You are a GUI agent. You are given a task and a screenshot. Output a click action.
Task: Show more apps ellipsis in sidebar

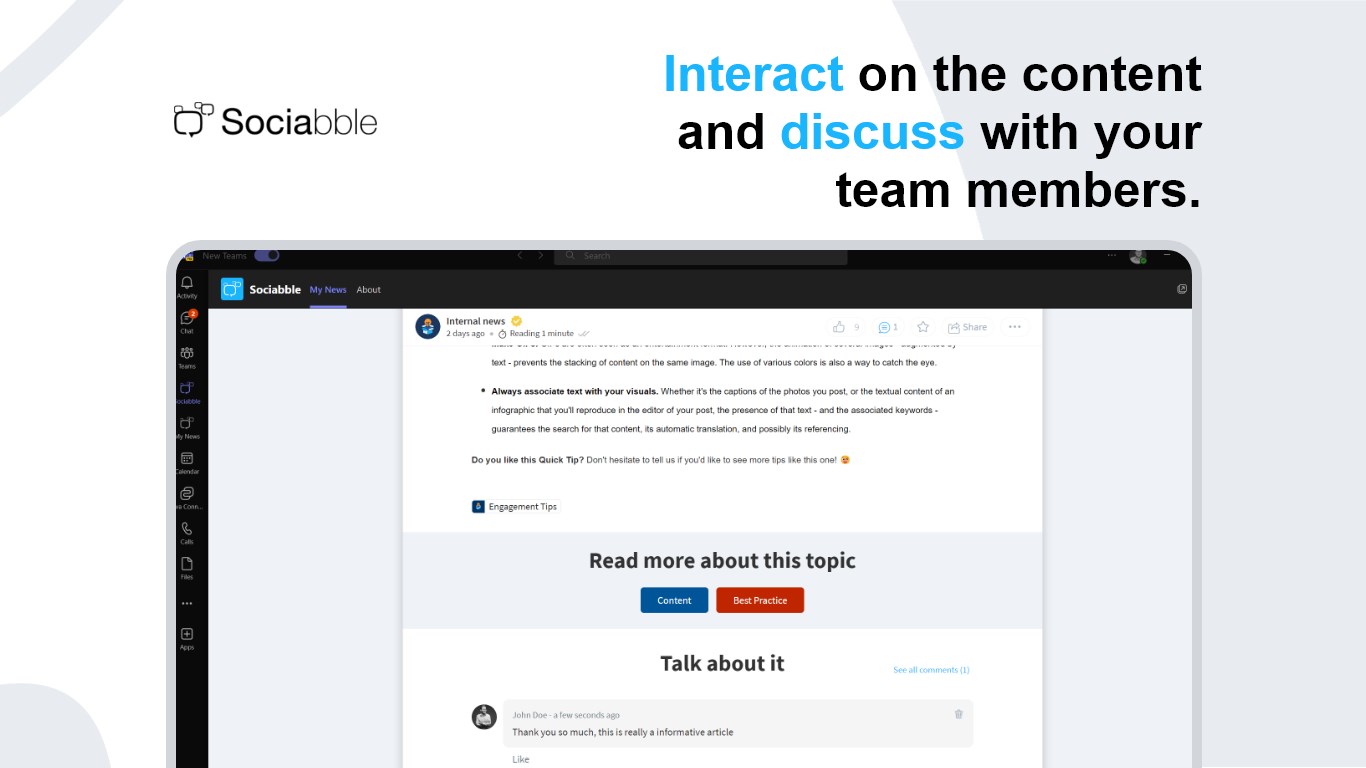(187, 603)
